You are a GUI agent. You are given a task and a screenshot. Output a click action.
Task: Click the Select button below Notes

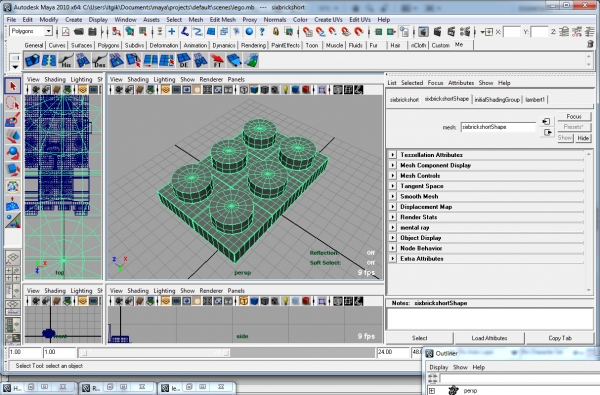pos(419,338)
